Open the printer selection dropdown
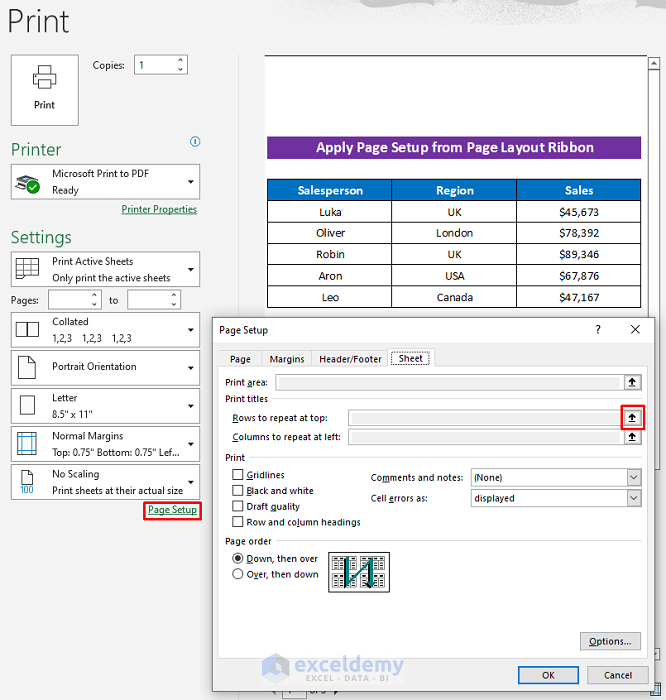Screen dimensions: 666x700 (x=191, y=182)
